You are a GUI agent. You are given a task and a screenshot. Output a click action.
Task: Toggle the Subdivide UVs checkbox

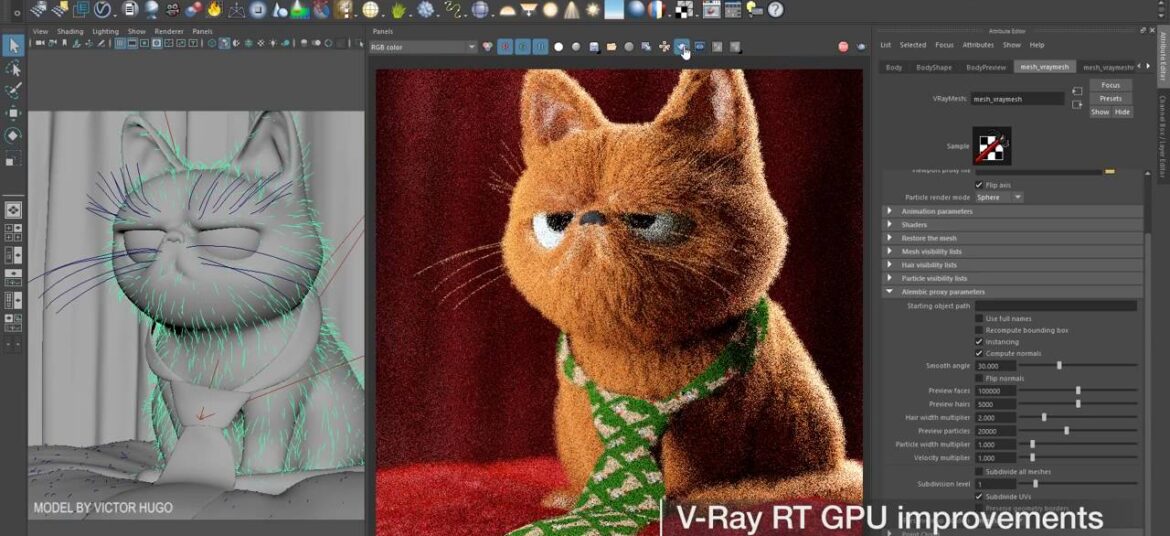click(979, 496)
